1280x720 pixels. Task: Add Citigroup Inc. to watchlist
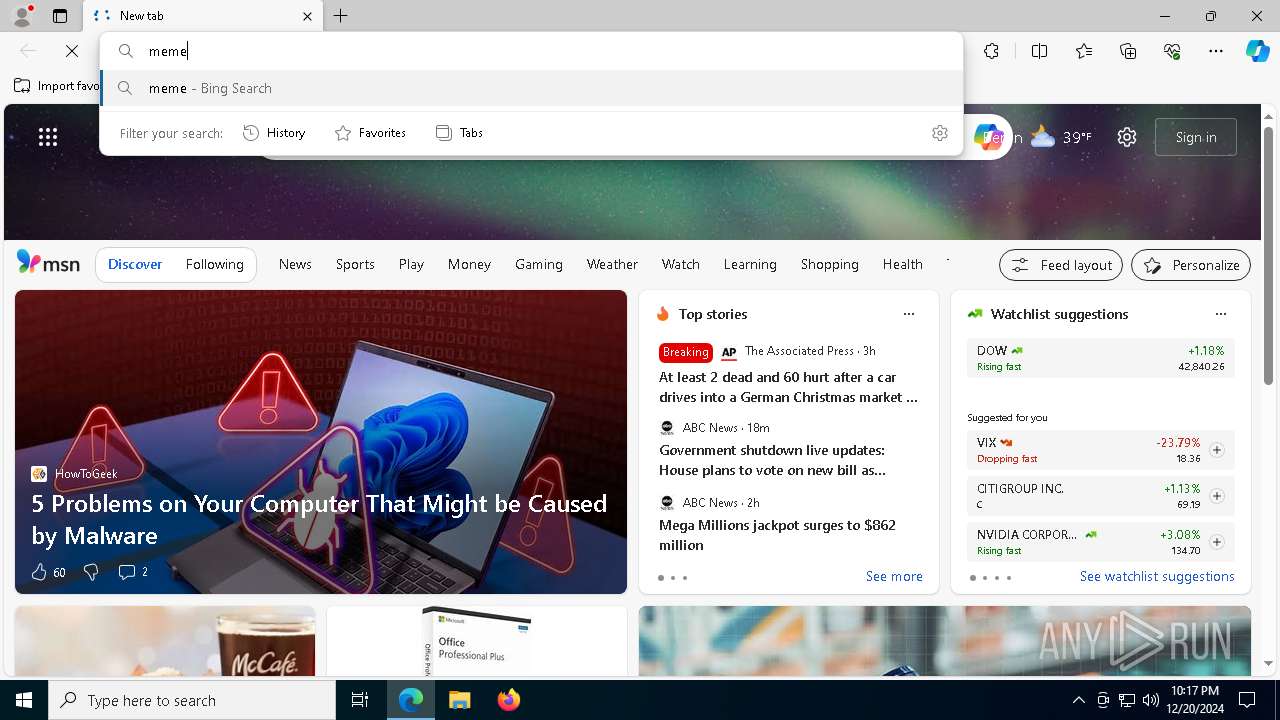[x=1216, y=496]
